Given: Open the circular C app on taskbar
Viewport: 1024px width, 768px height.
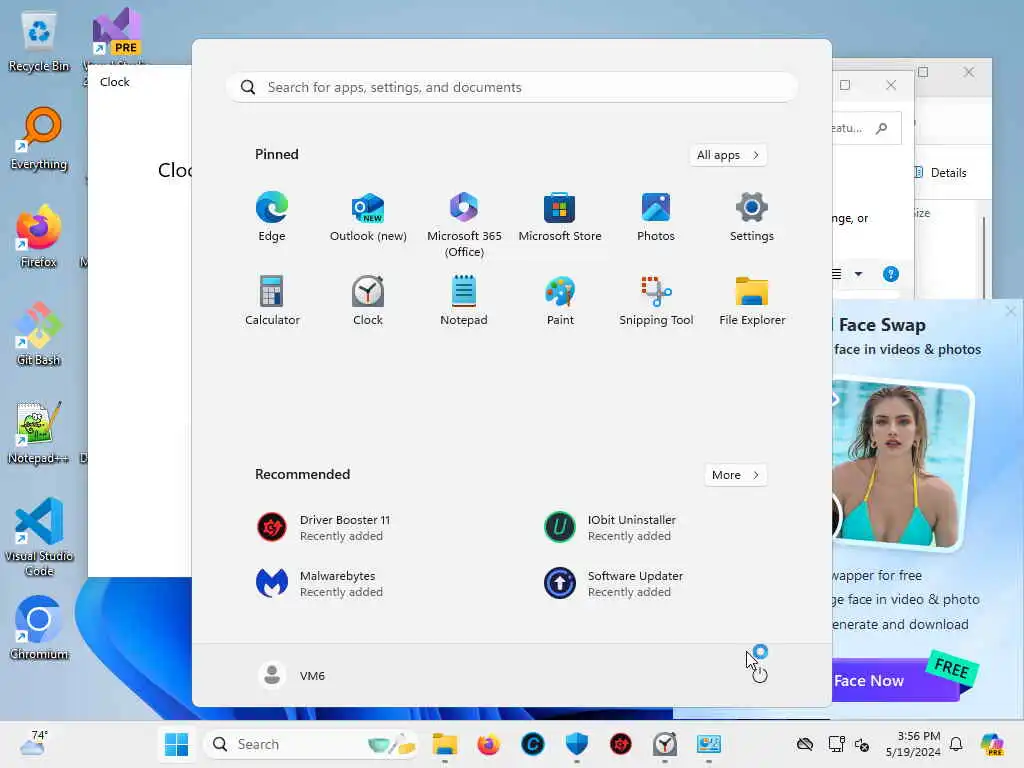Looking at the screenshot, I should pyautogui.click(x=532, y=744).
